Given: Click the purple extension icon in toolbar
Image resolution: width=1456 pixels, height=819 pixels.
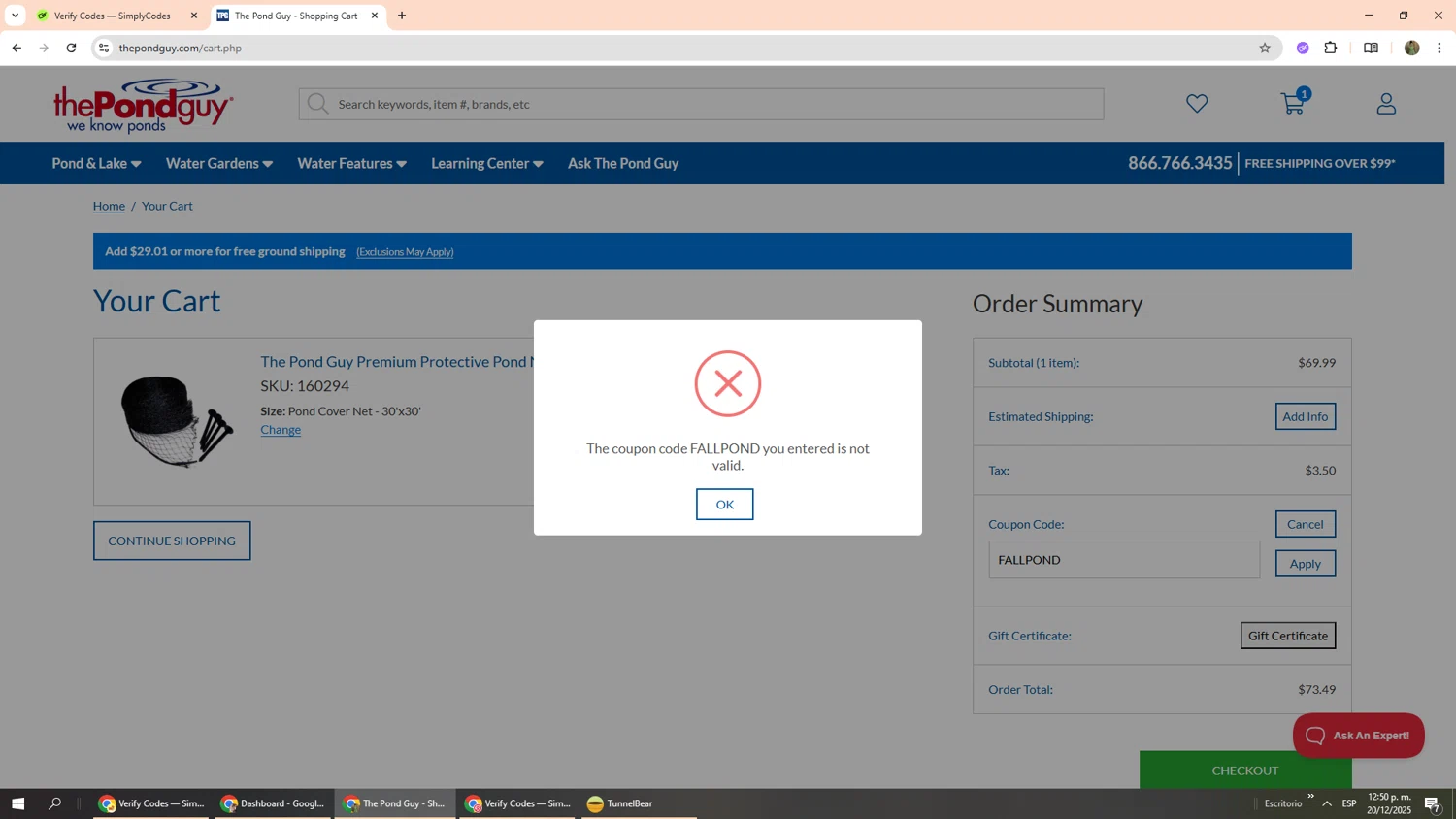Looking at the screenshot, I should pos(1303,48).
